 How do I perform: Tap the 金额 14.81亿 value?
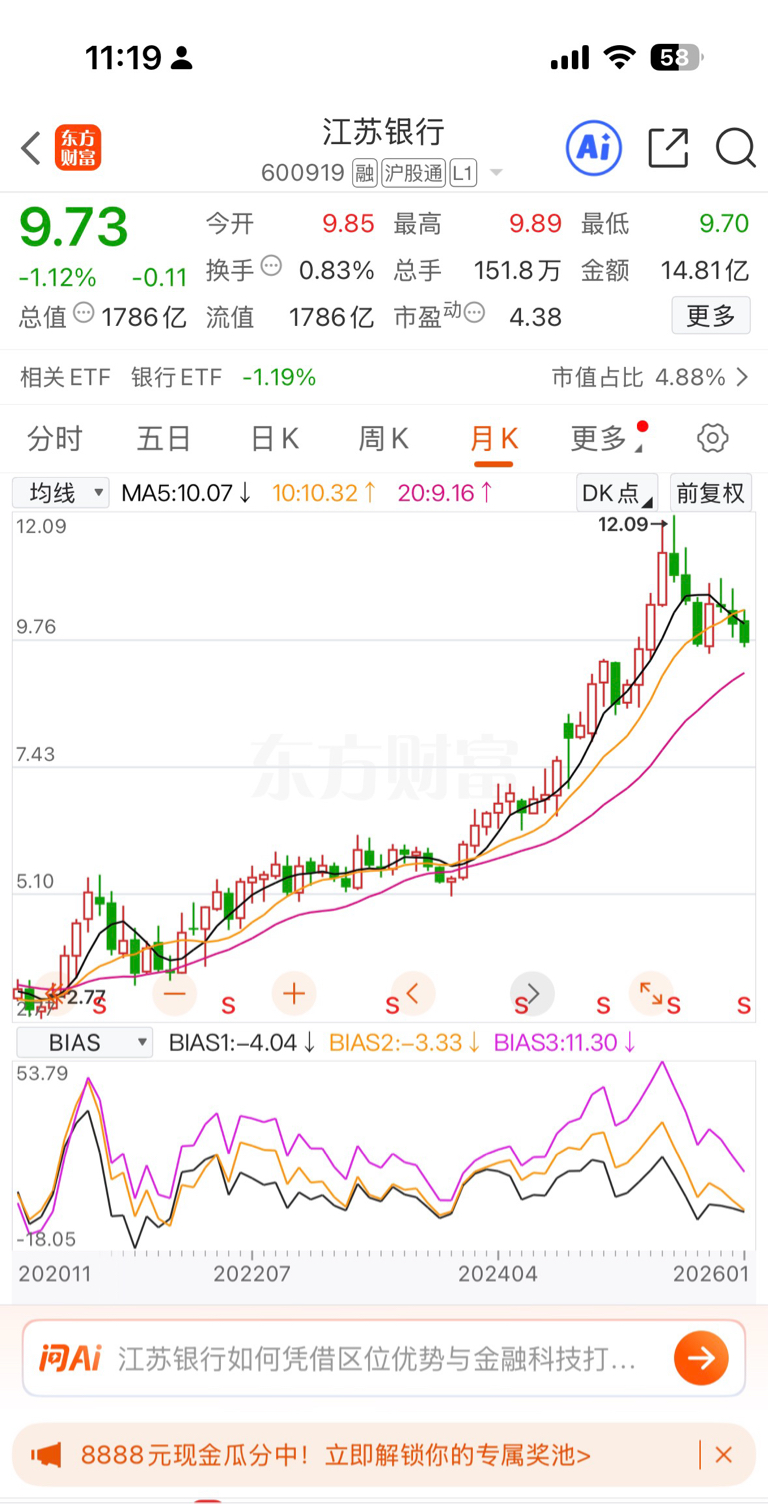(x=704, y=270)
